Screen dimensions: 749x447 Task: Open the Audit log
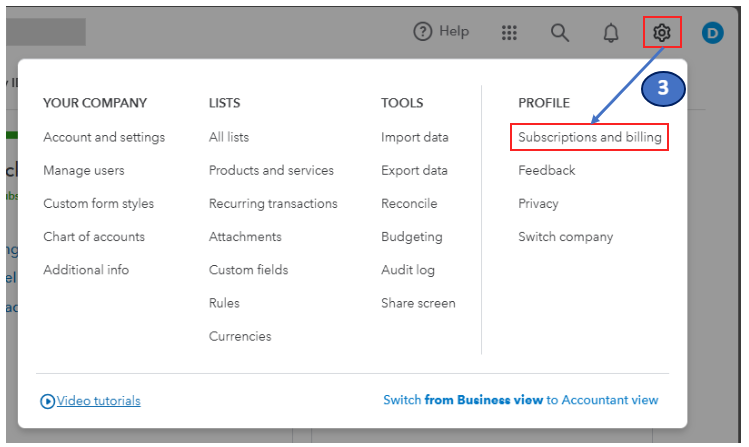click(x=410, y=270)
